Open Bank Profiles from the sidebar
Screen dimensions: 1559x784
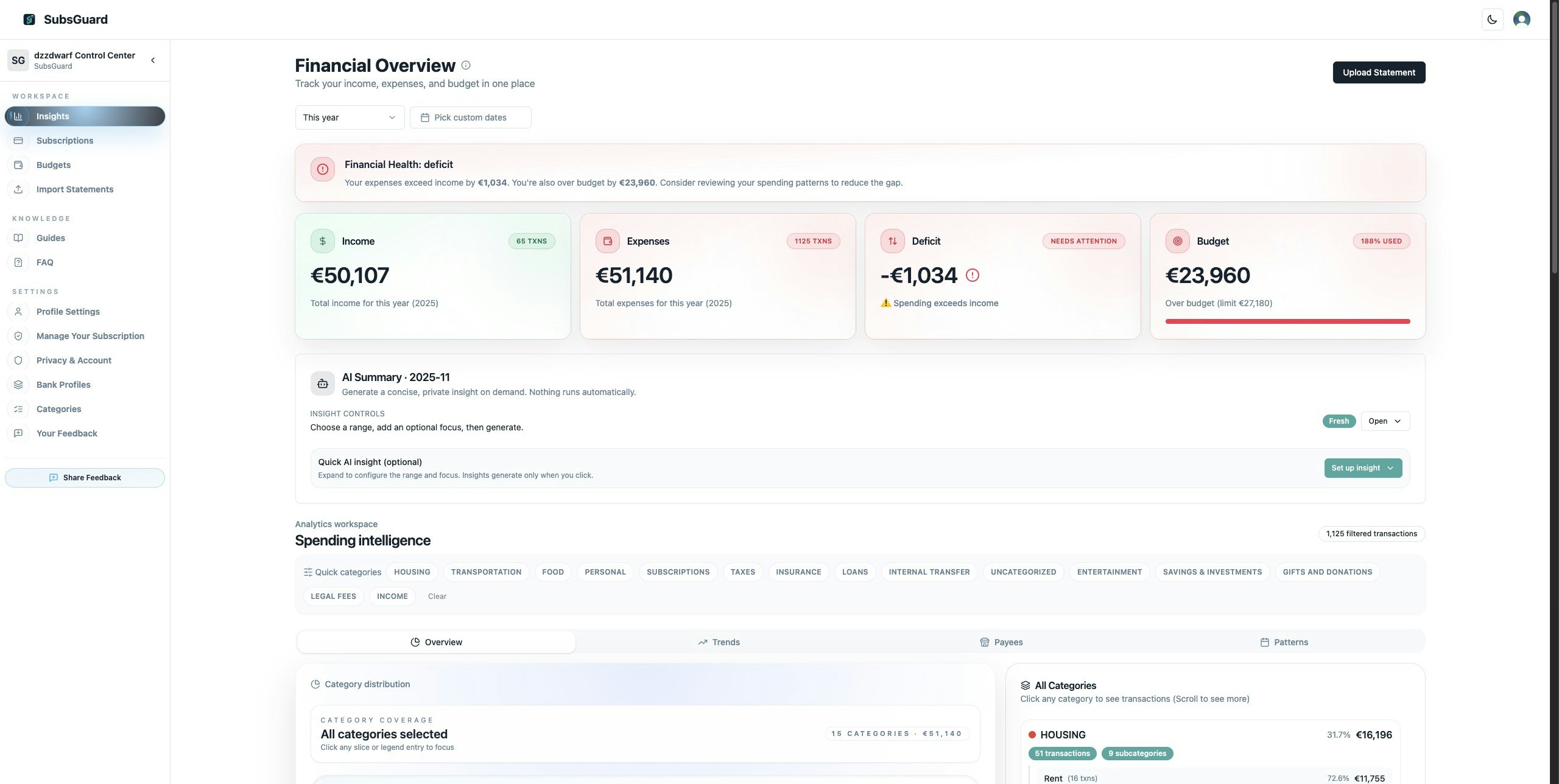click(63, 385)
